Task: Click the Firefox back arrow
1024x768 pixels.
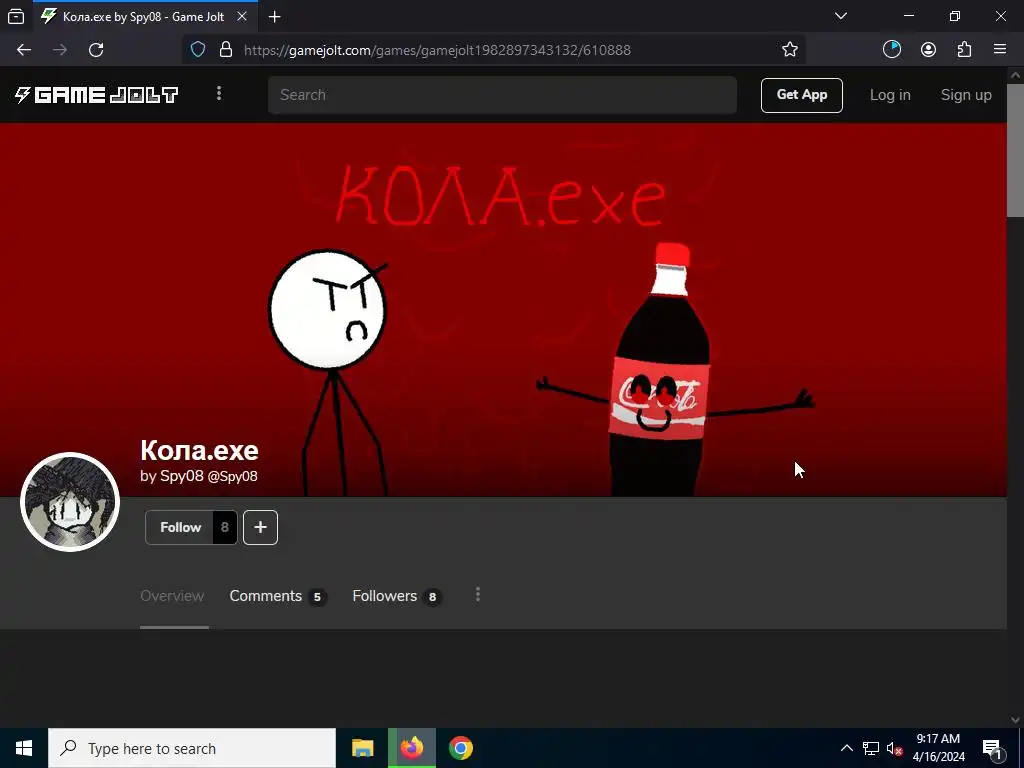Action: click(x=24, y=50)
